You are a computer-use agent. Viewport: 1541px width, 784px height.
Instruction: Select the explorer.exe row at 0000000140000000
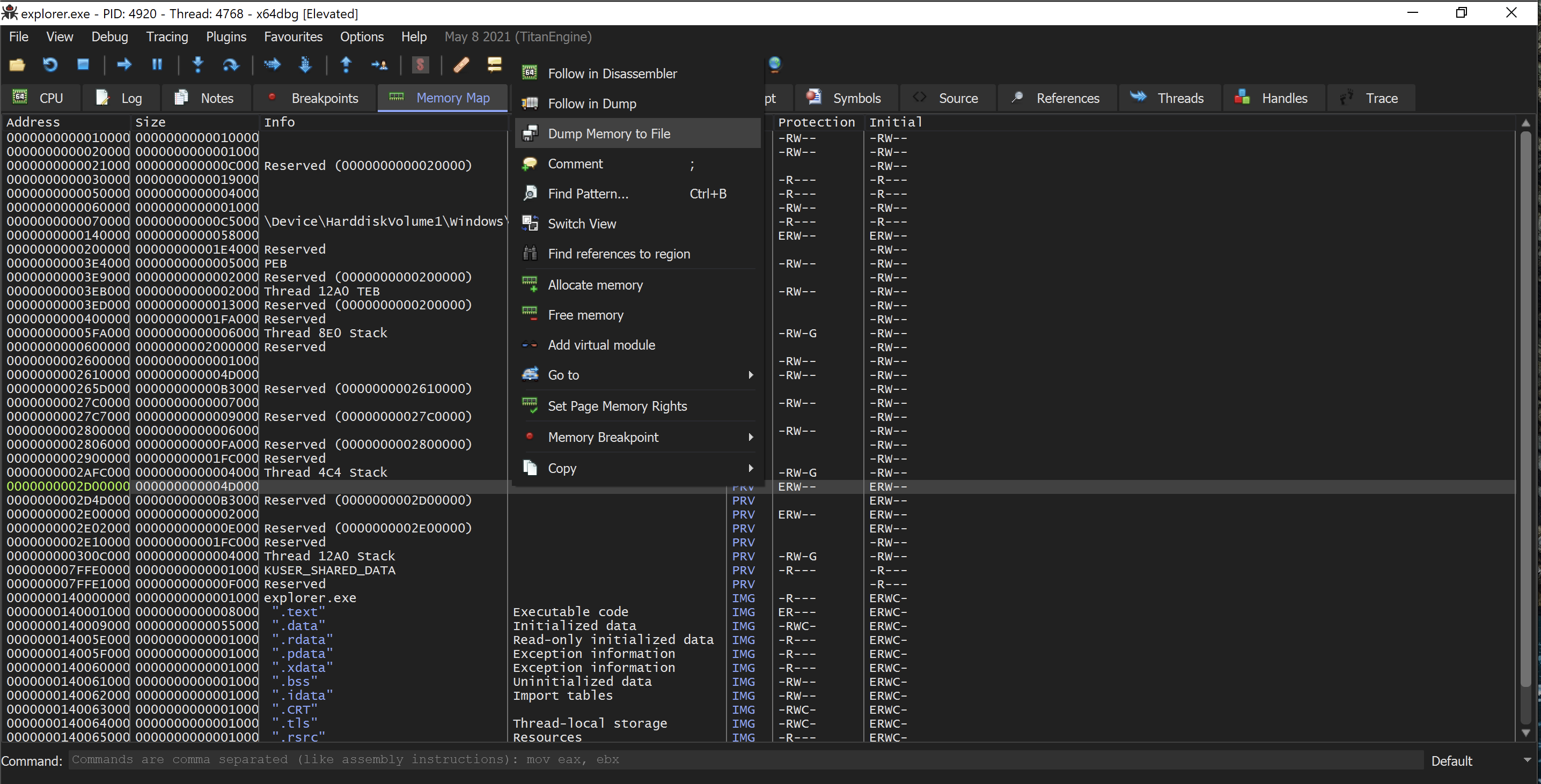(760, 597)
